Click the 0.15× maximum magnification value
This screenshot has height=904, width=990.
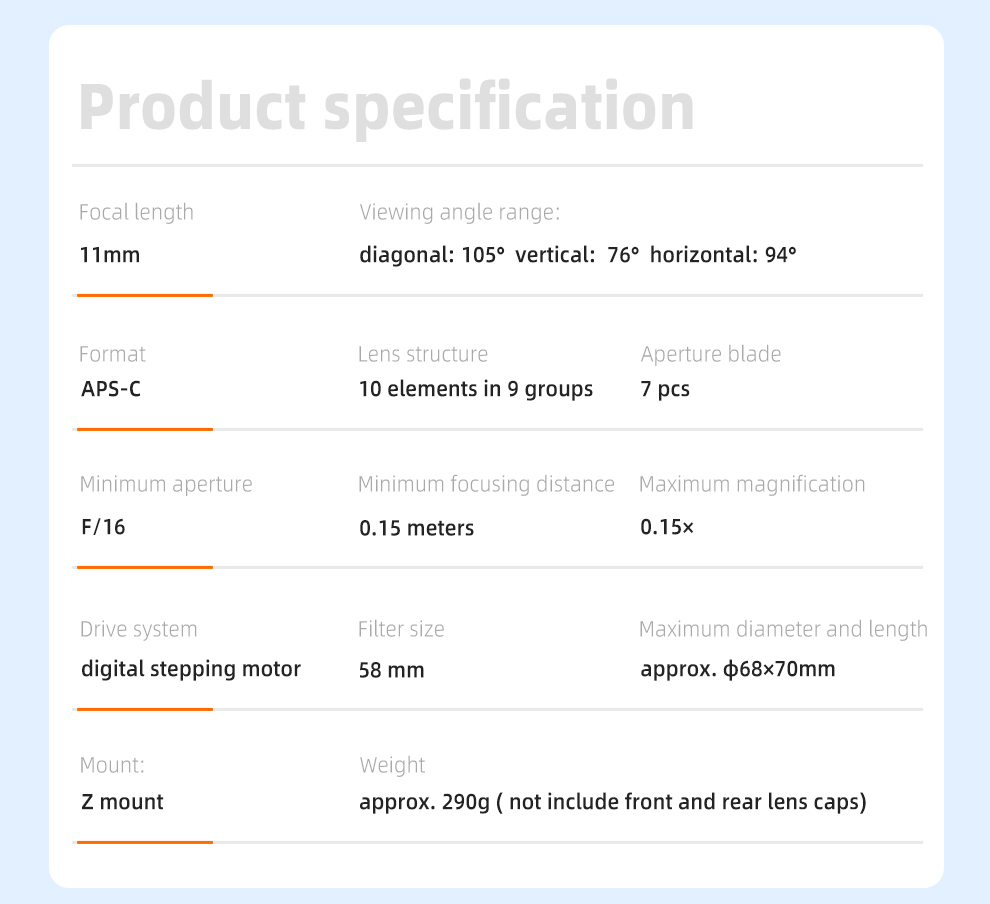(667, 527)
